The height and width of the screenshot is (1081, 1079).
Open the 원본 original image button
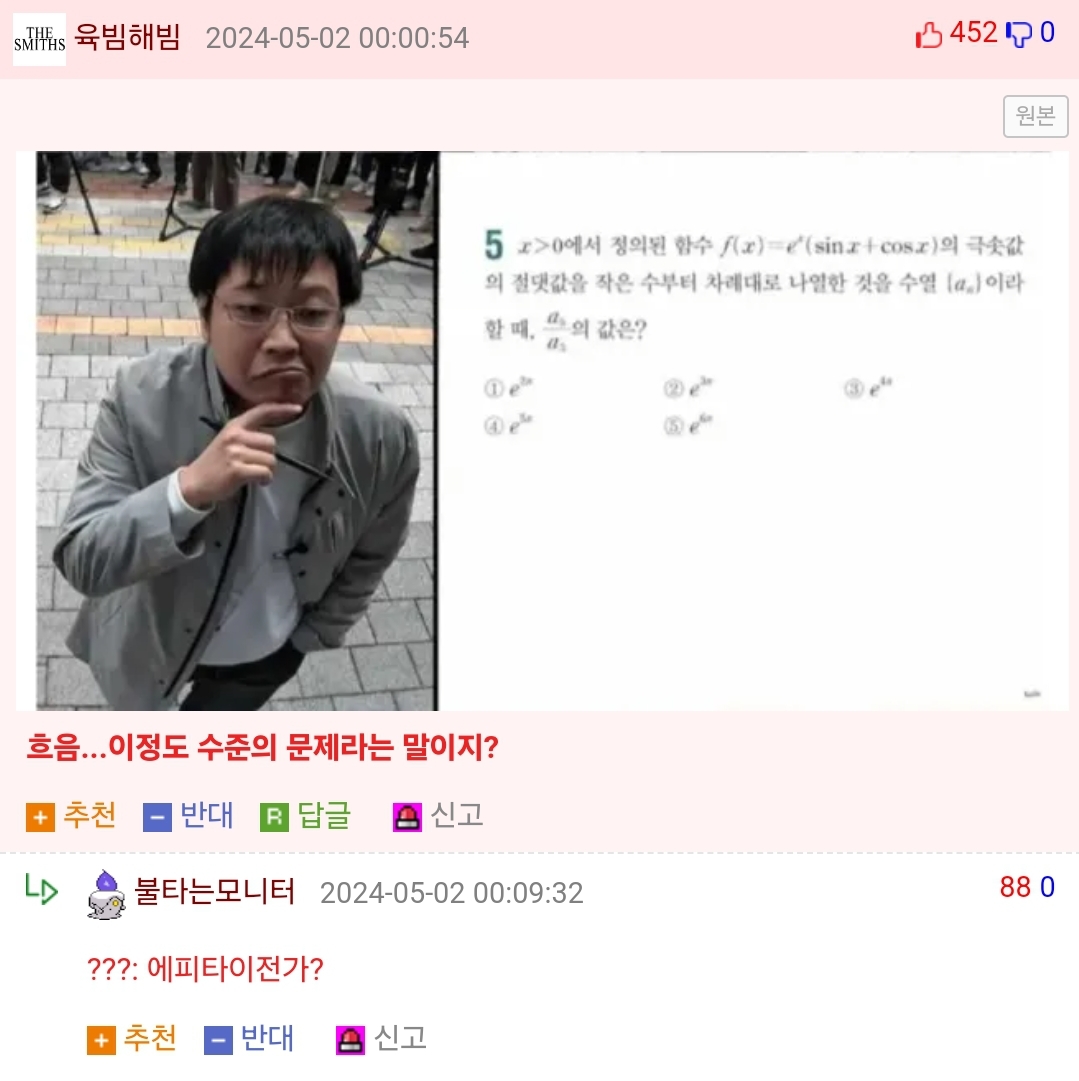click(1036, 116)
